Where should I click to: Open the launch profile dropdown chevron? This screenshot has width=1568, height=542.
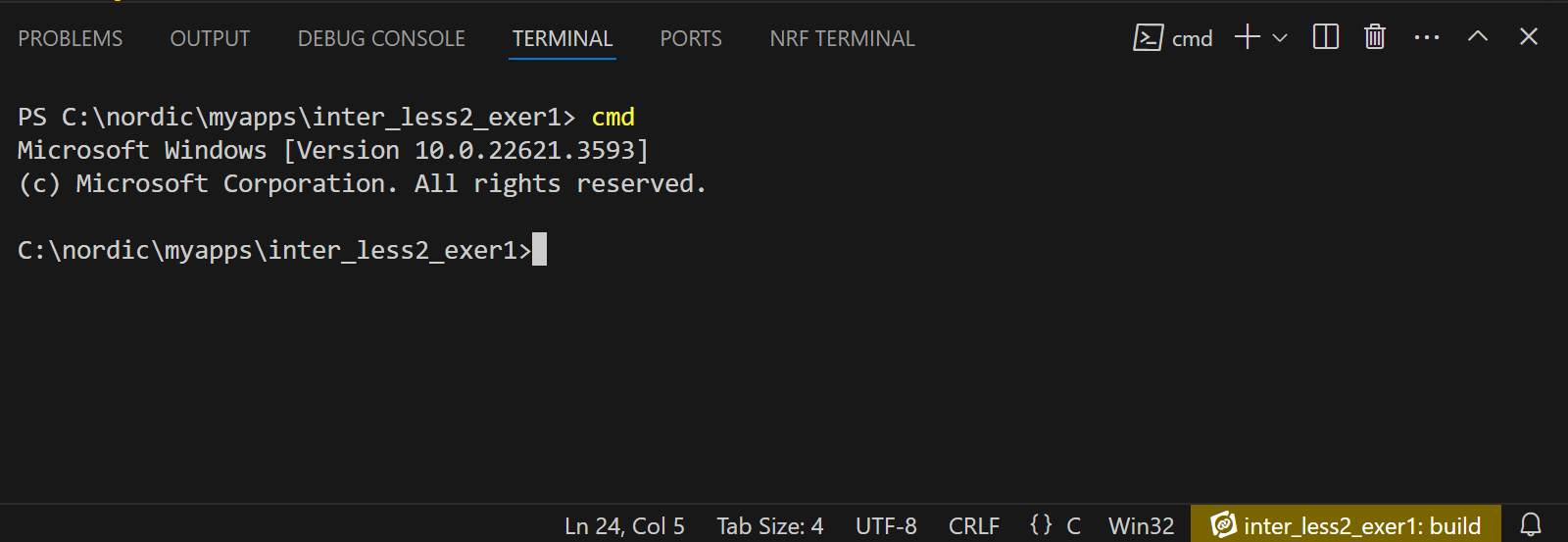coord(1280,38)
